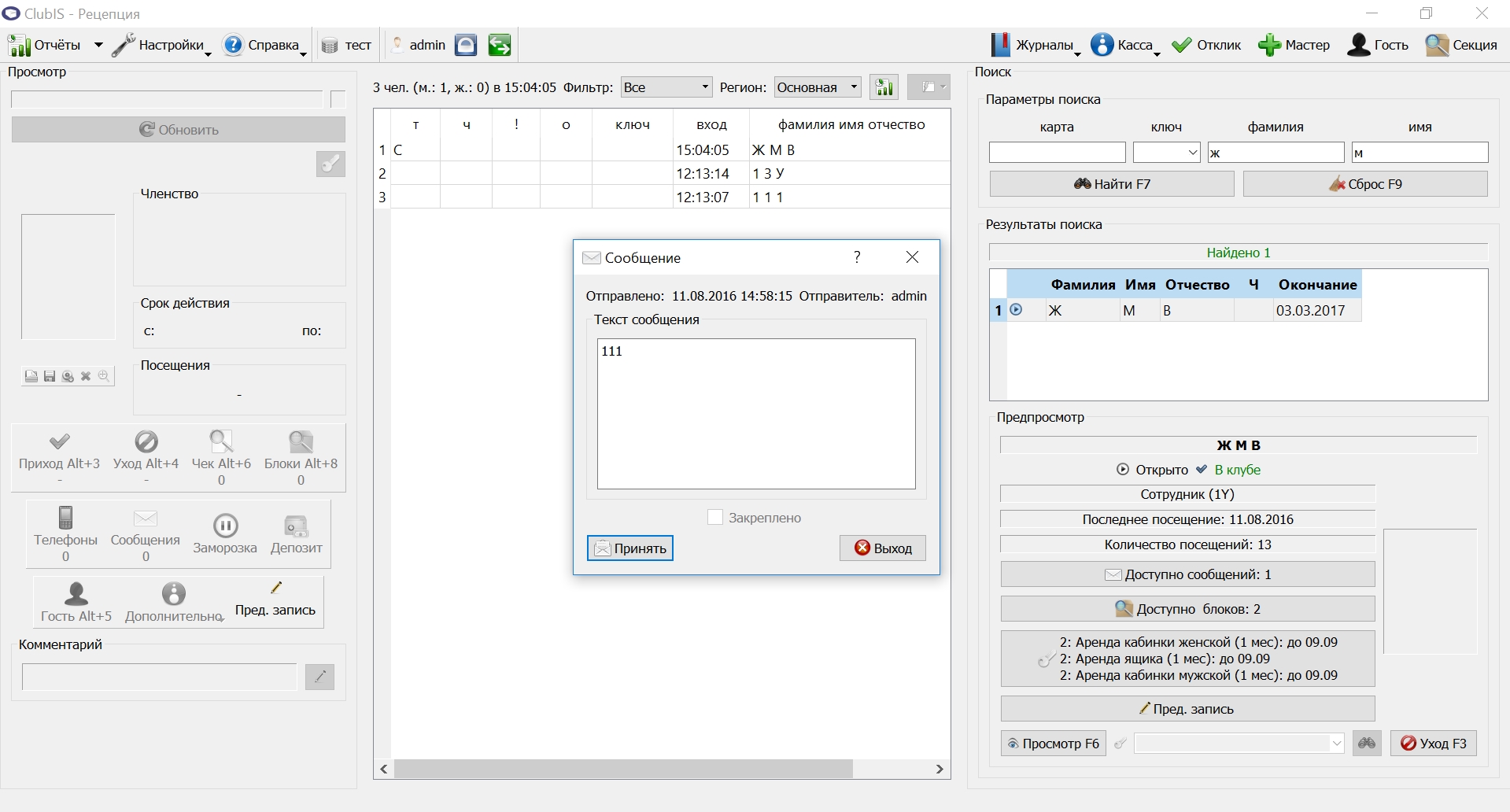Open the Регион dropdown showing Основная
Screen dimensions: 1510x812
click(x=818, y=87)
